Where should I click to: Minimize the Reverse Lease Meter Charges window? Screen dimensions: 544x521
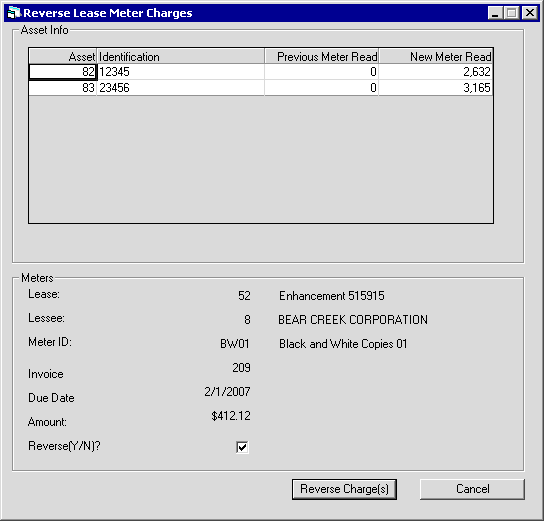coord(495,13)
